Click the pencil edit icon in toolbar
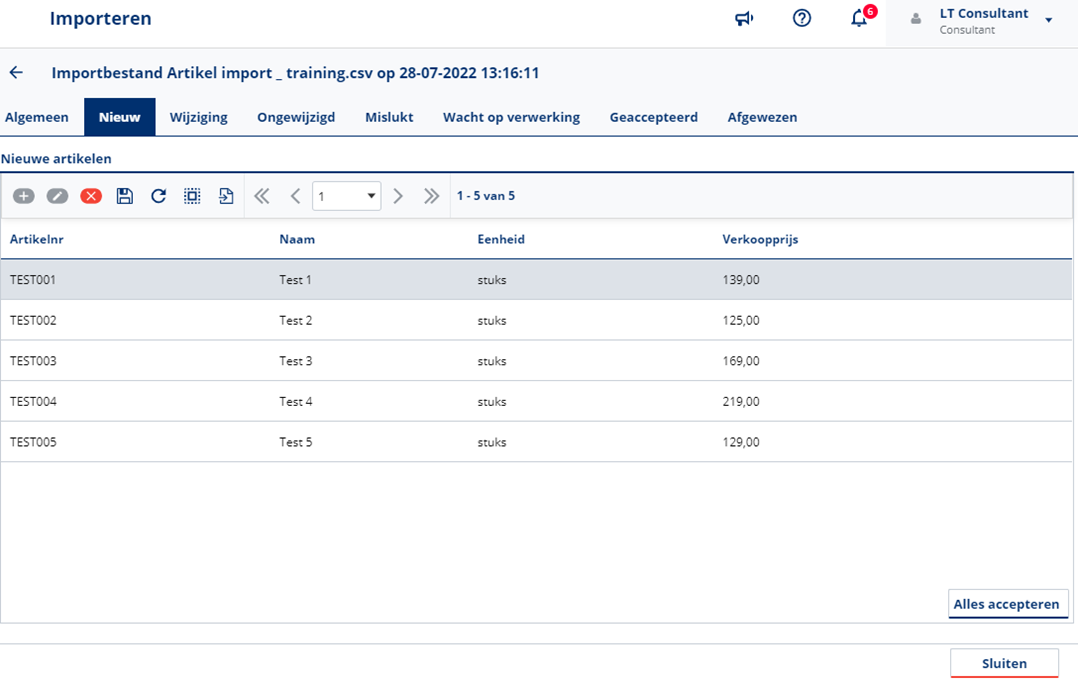The height and width of the screenshot is (679, 1078). (x=57, y=196)
